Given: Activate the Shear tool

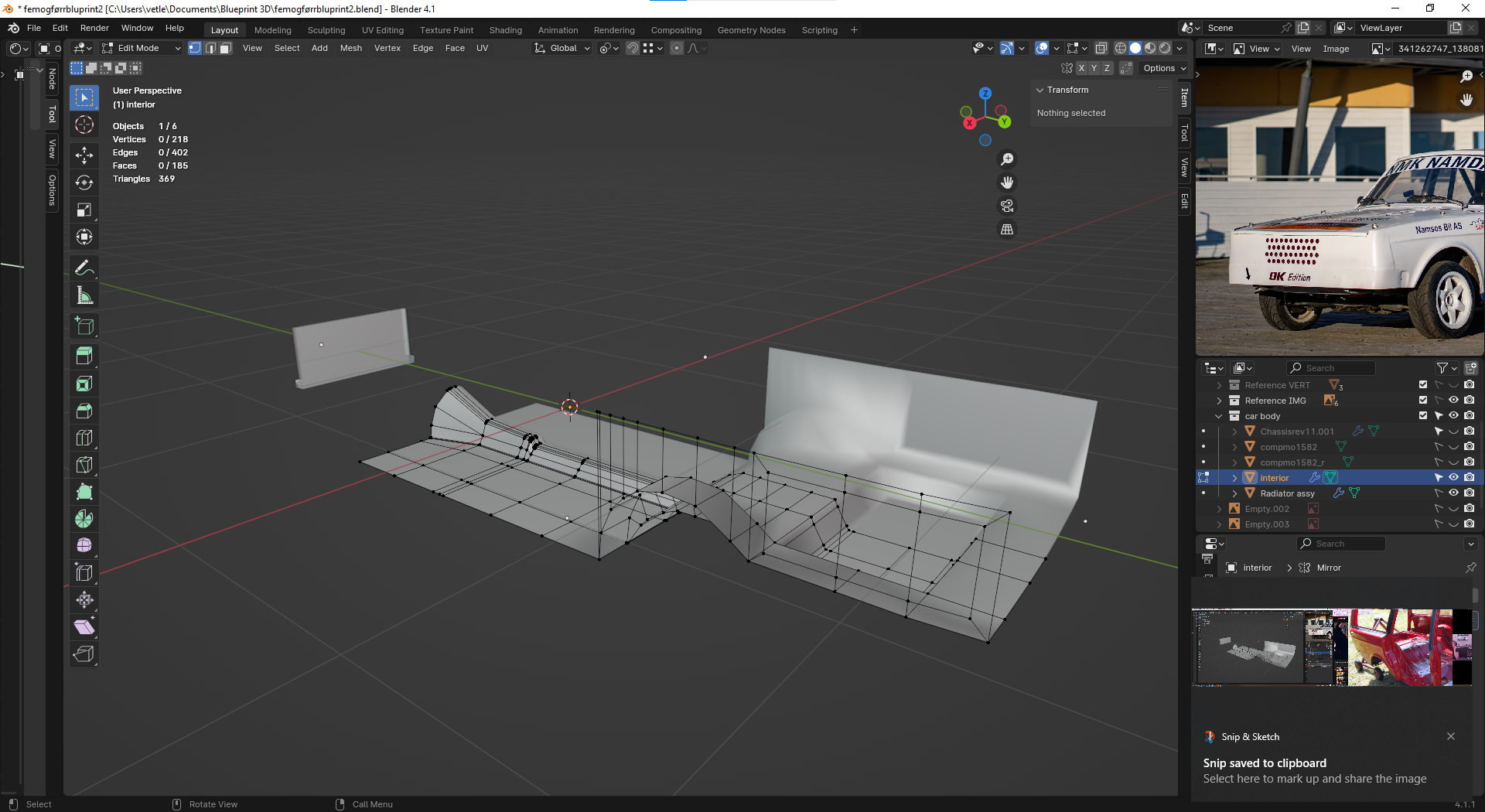Looking at the screenshot, I should (84, 627).
